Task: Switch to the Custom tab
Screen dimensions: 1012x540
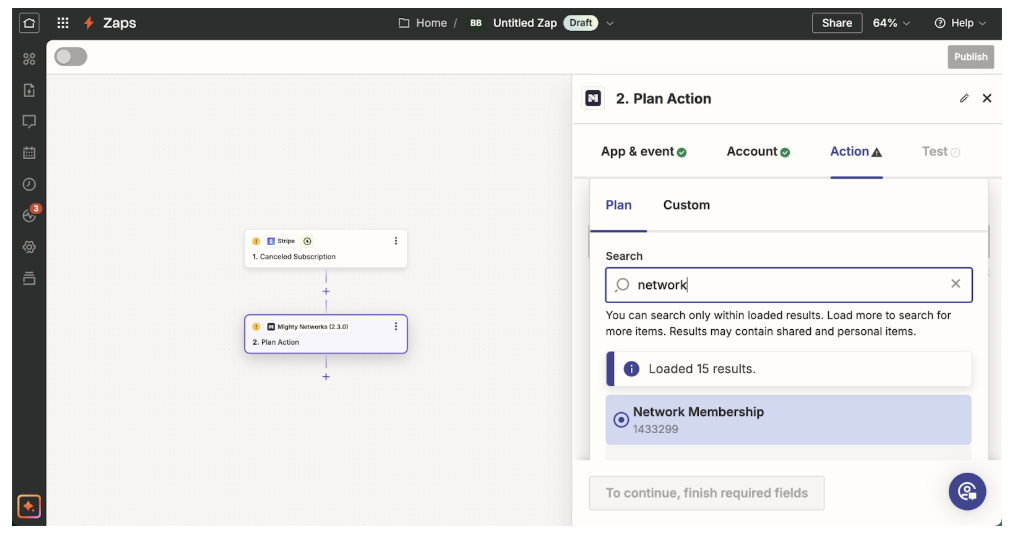Action: [686, 205]
